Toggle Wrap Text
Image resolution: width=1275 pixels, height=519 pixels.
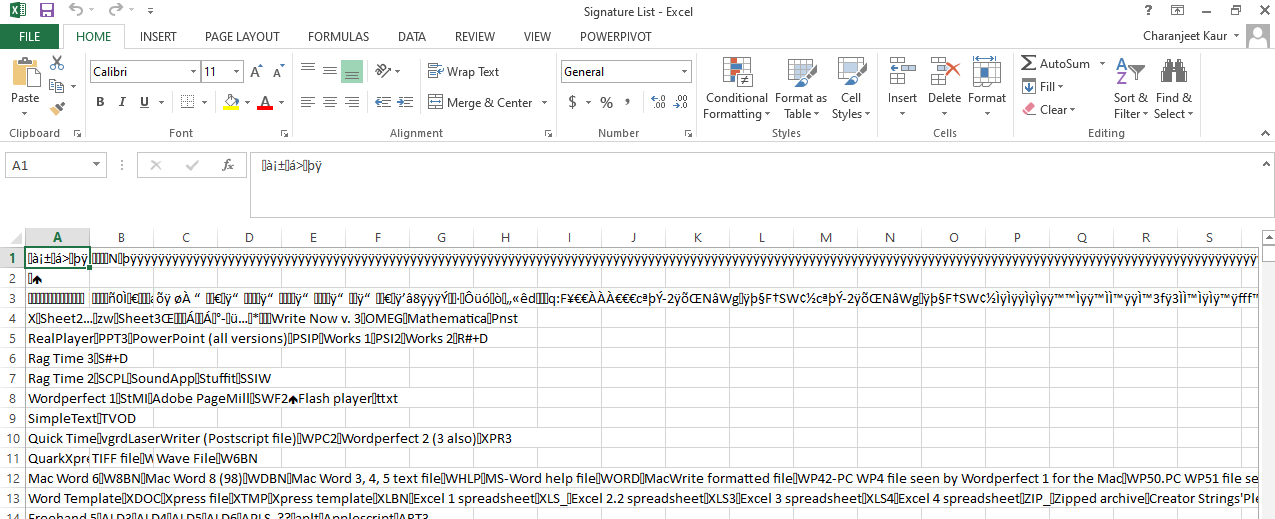point(464,72)
